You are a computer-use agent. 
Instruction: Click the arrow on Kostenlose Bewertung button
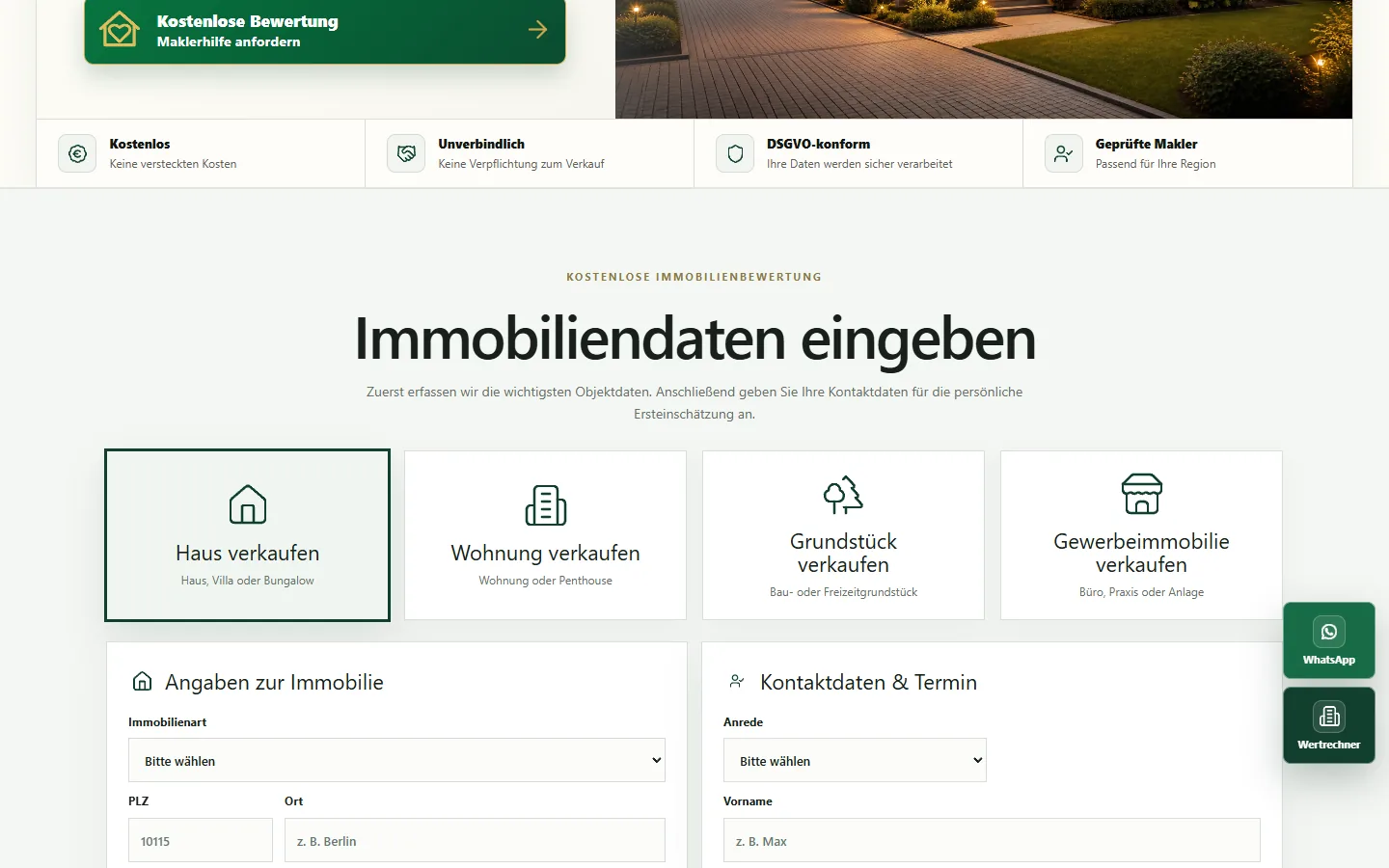[537, 30]
